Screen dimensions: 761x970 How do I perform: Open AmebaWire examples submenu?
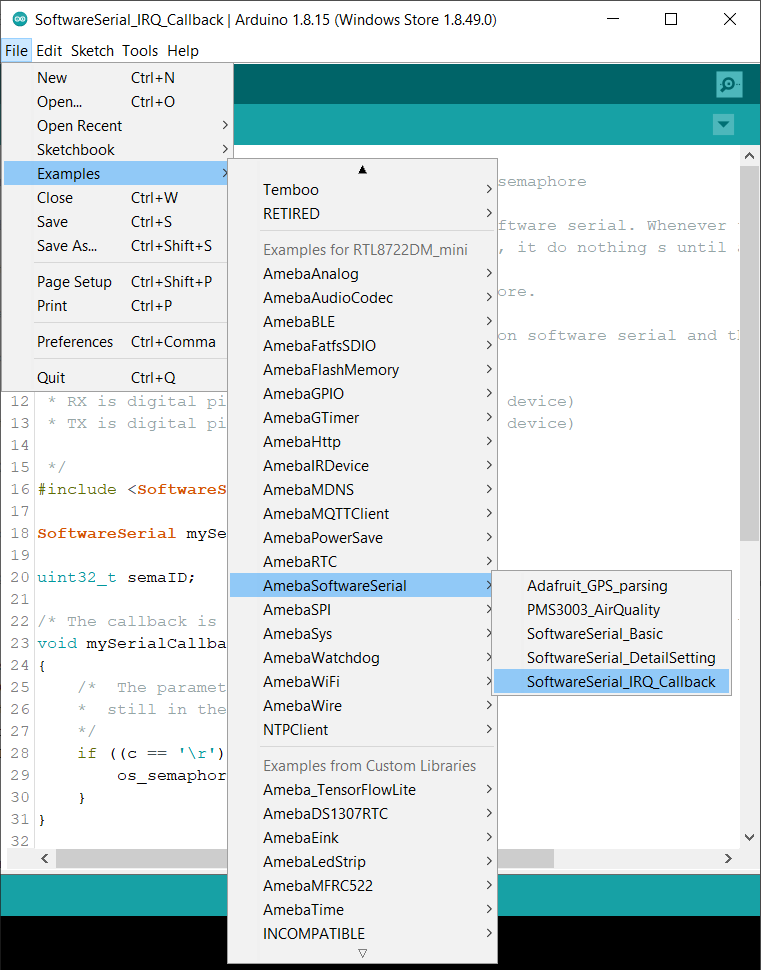[363, 706]
